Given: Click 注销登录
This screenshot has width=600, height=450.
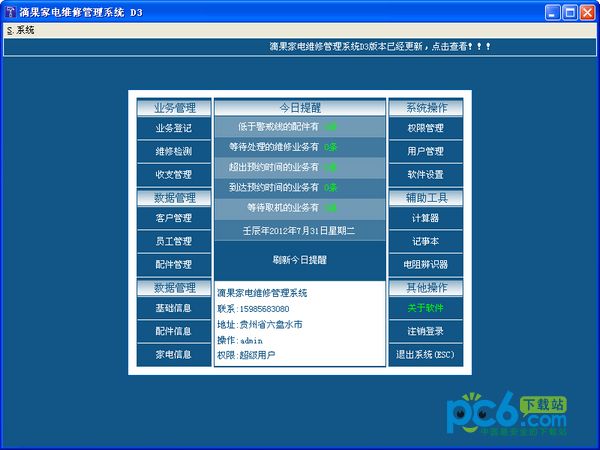Looking at the screenshot, I should (x=426, y=331).
